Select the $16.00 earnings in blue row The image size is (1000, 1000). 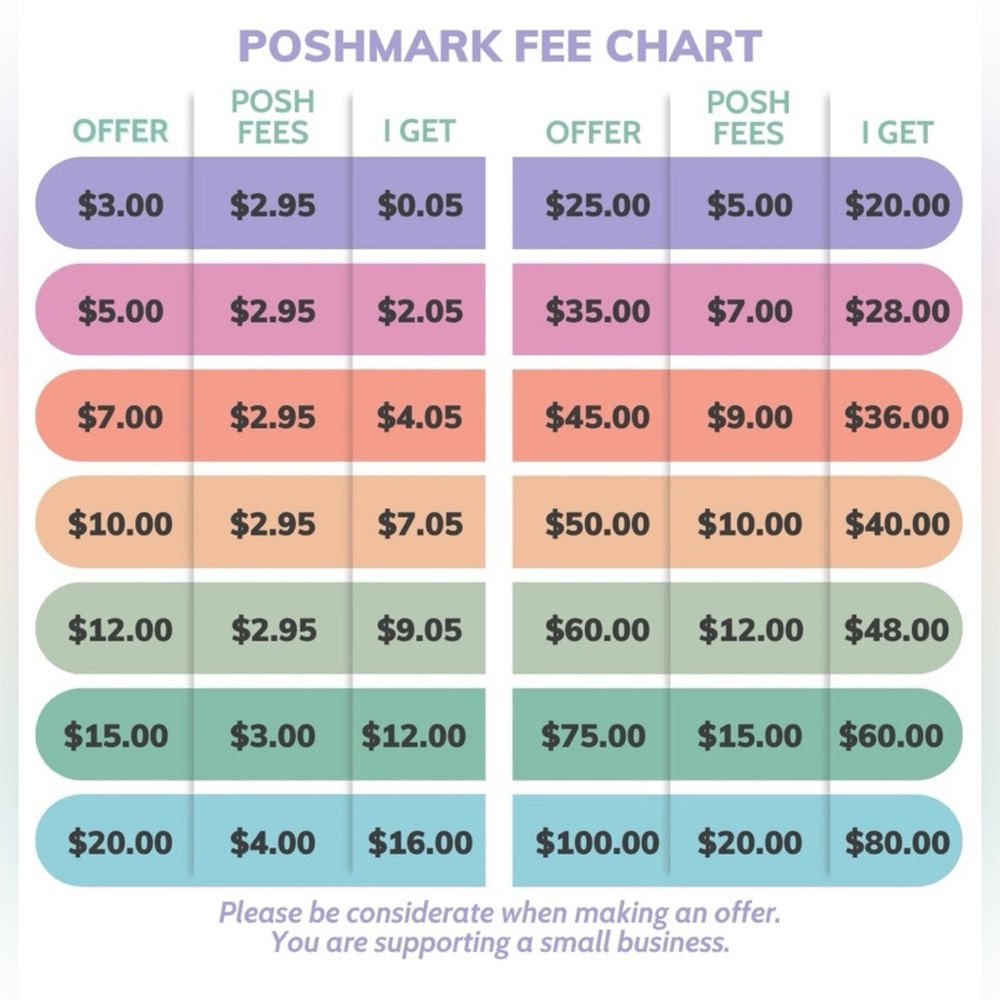pyautogui.click(x=420, y=842)
